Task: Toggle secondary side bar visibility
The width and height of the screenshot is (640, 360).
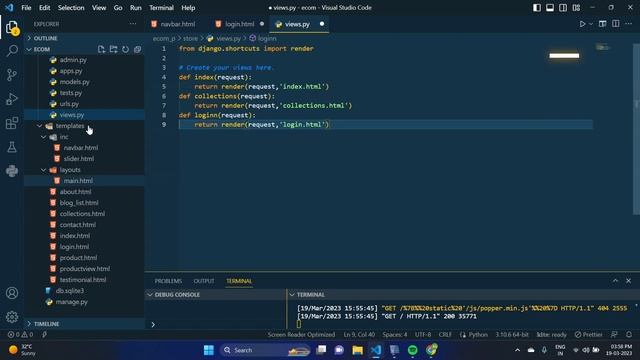Action: [563, 8]
